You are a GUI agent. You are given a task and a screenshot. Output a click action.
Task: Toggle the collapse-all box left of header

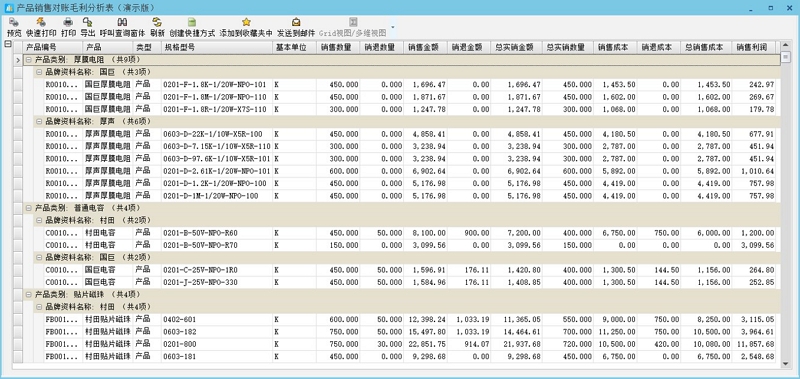(8, 44)
